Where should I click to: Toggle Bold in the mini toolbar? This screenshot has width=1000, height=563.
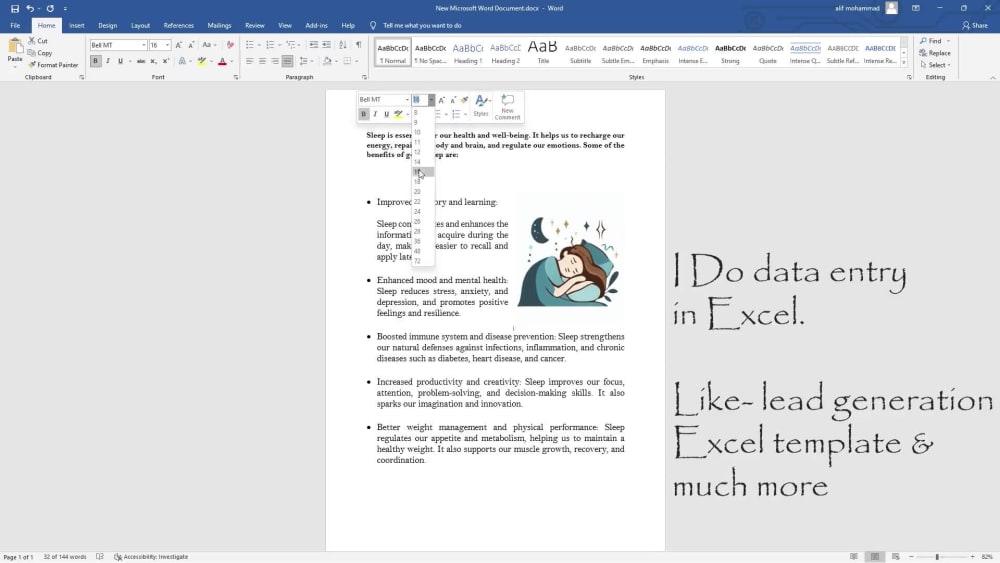364,114
